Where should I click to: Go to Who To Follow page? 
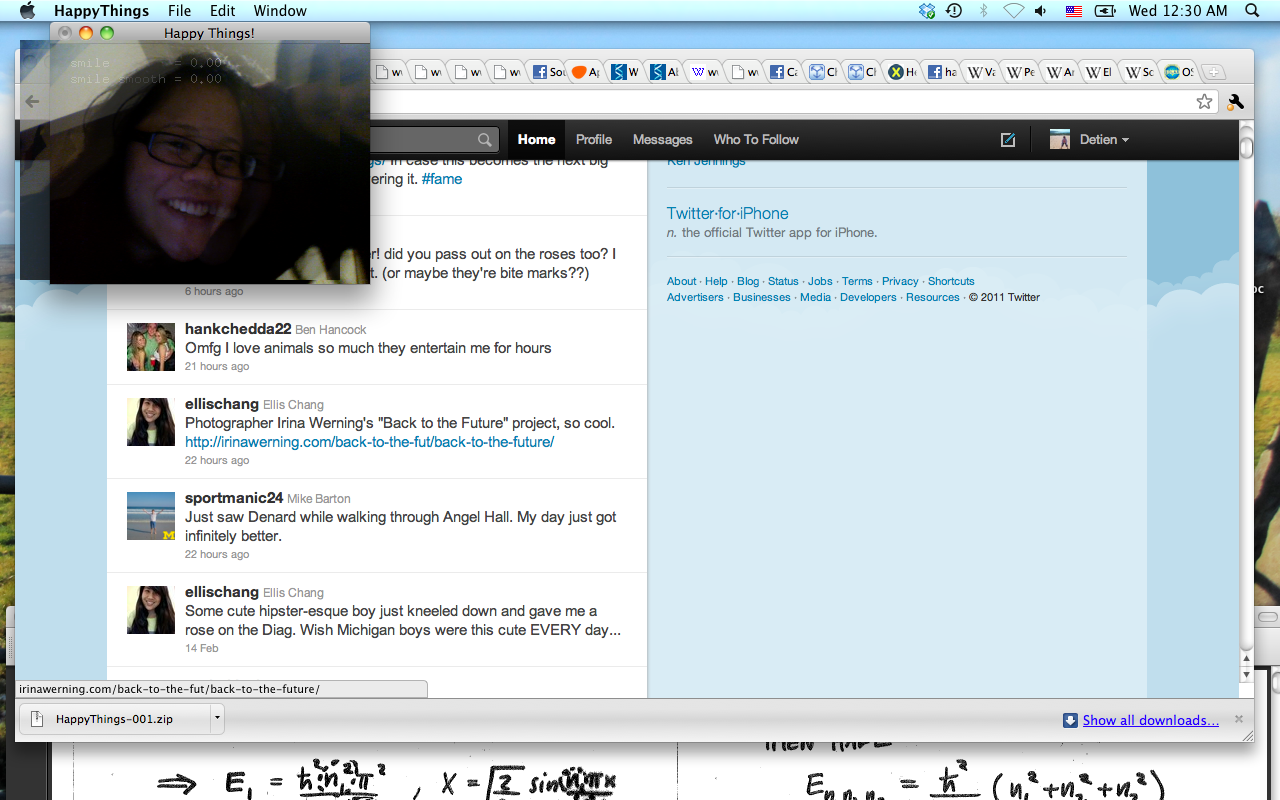point(755,140)
